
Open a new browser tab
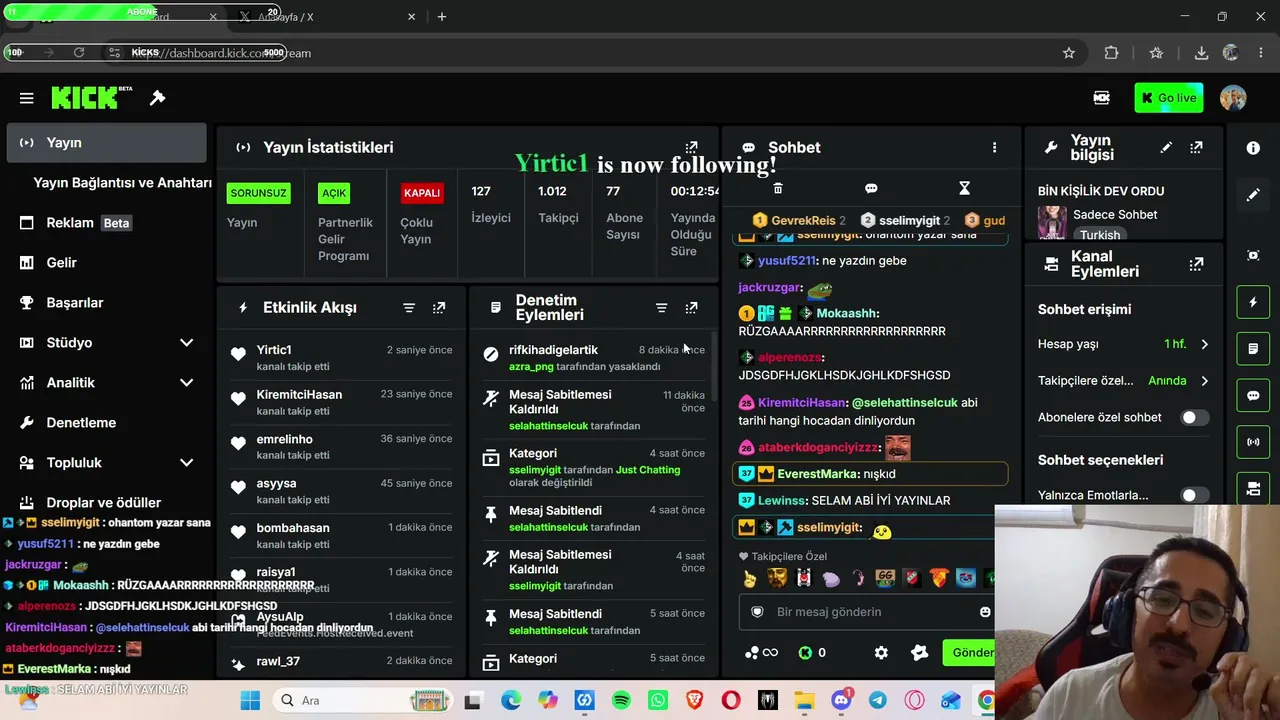(442, 17)
